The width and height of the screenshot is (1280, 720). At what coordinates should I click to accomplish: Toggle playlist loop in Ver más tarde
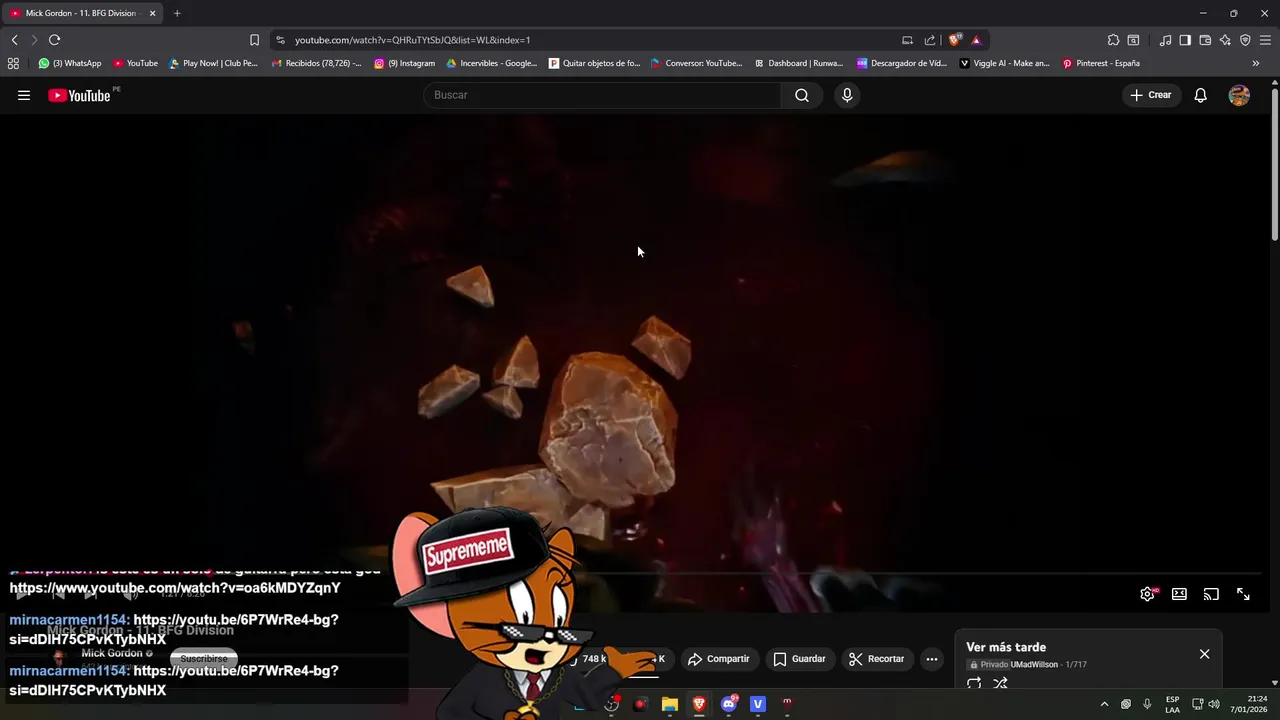[x=974, y=684]
